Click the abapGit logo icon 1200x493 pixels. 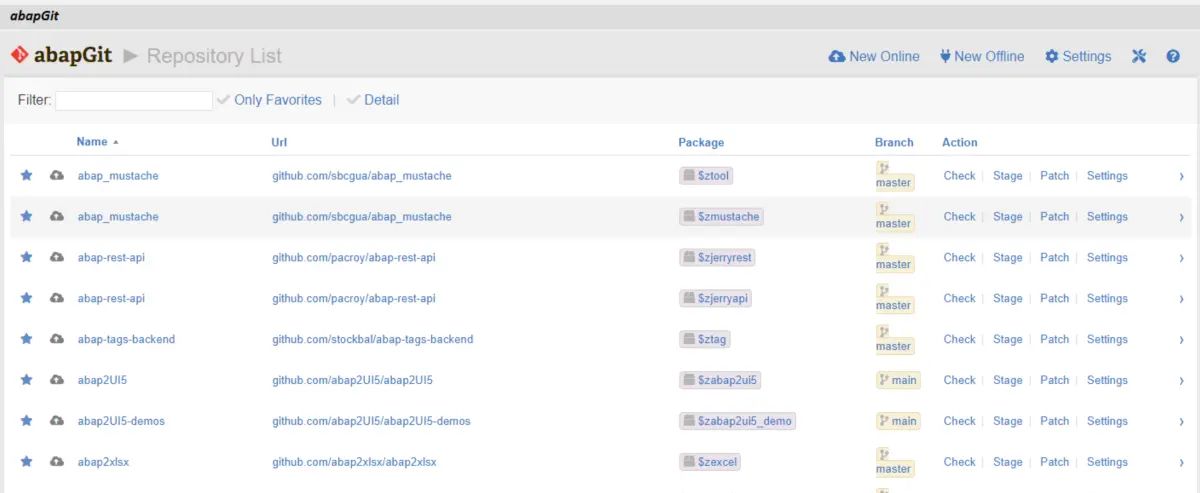click(19, 56)
